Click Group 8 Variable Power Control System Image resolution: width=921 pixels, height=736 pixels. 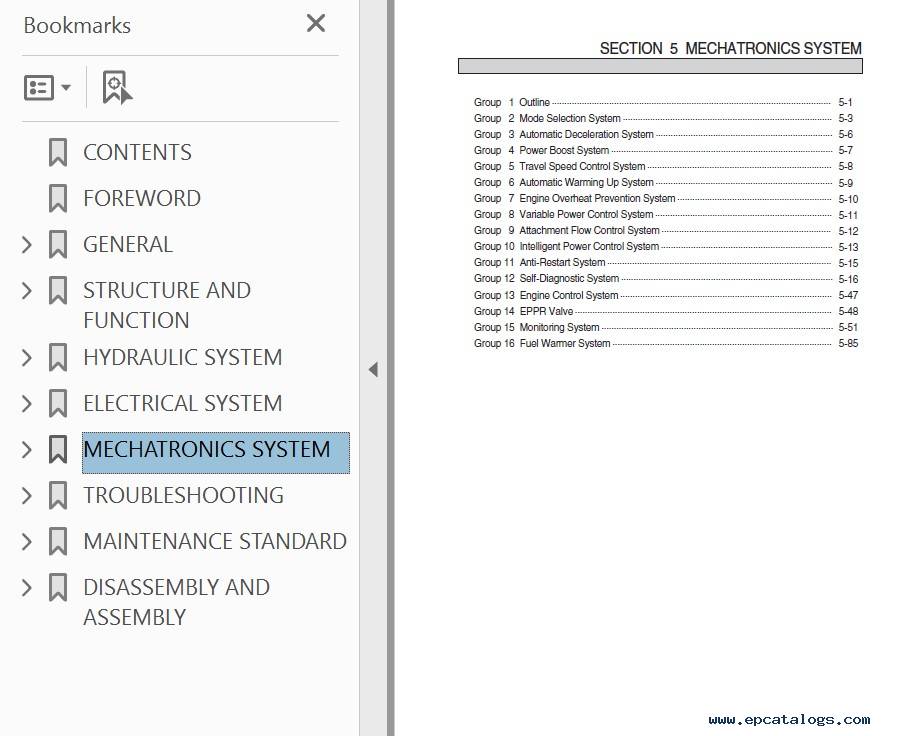click(x=665, y=214)
